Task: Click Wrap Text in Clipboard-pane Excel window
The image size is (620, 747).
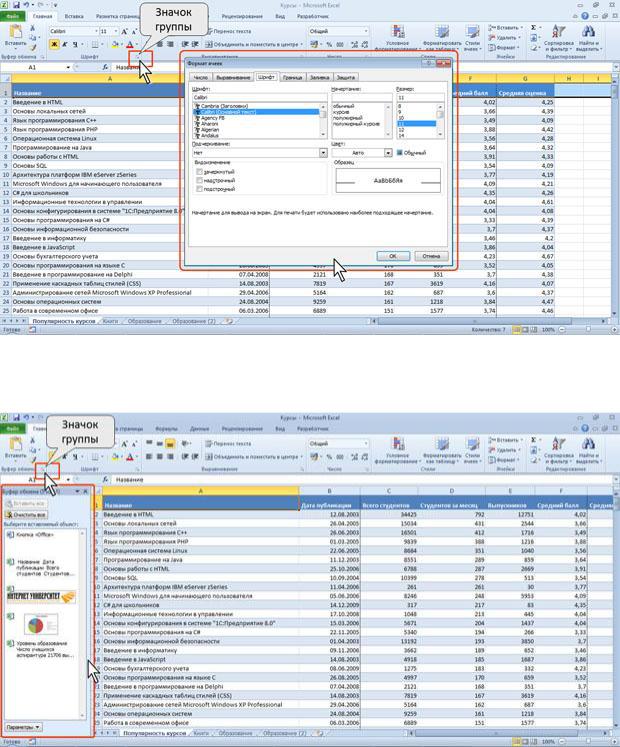Action: coord(228,444)
